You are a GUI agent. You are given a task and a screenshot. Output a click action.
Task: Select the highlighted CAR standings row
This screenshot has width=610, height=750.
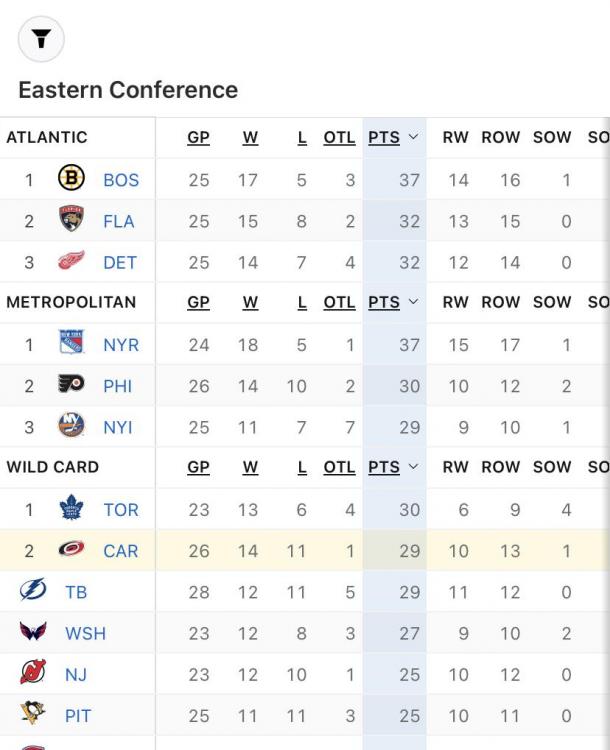tap(300, 550)
